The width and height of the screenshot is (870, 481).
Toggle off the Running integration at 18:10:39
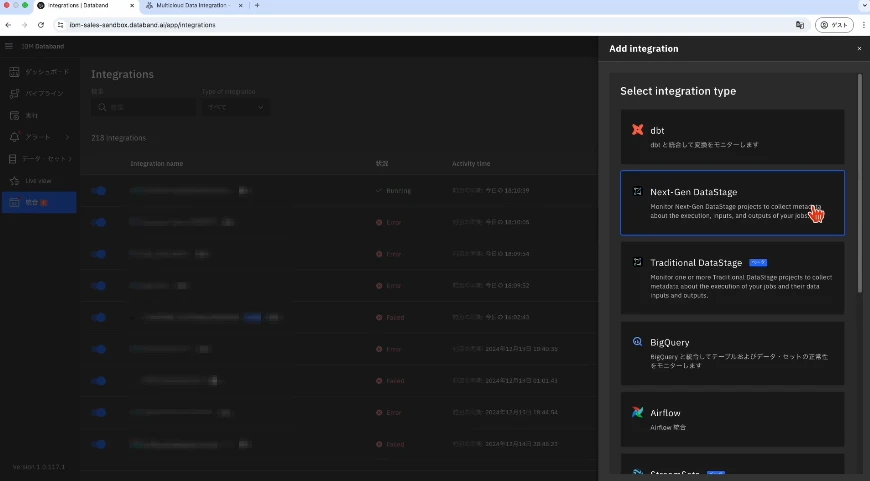point(99,190)
